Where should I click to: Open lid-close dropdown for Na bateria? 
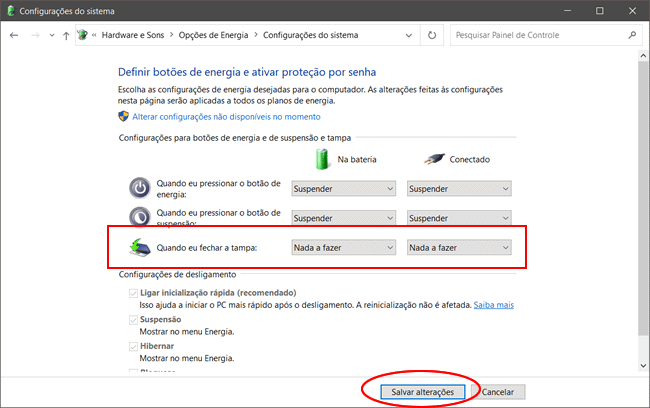point(343,247)
